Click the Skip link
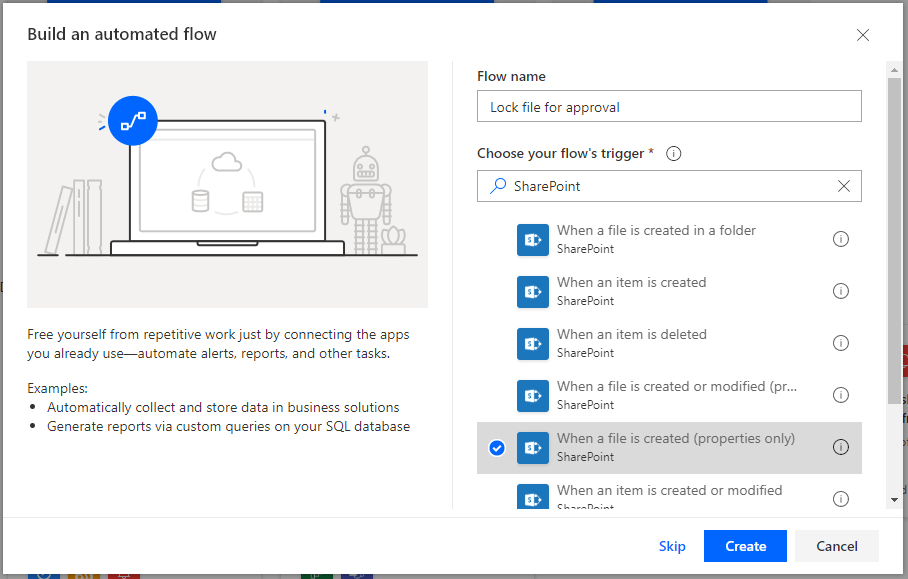Image resolution: width=908 pixels, height=579 pixels. [672, 546]
